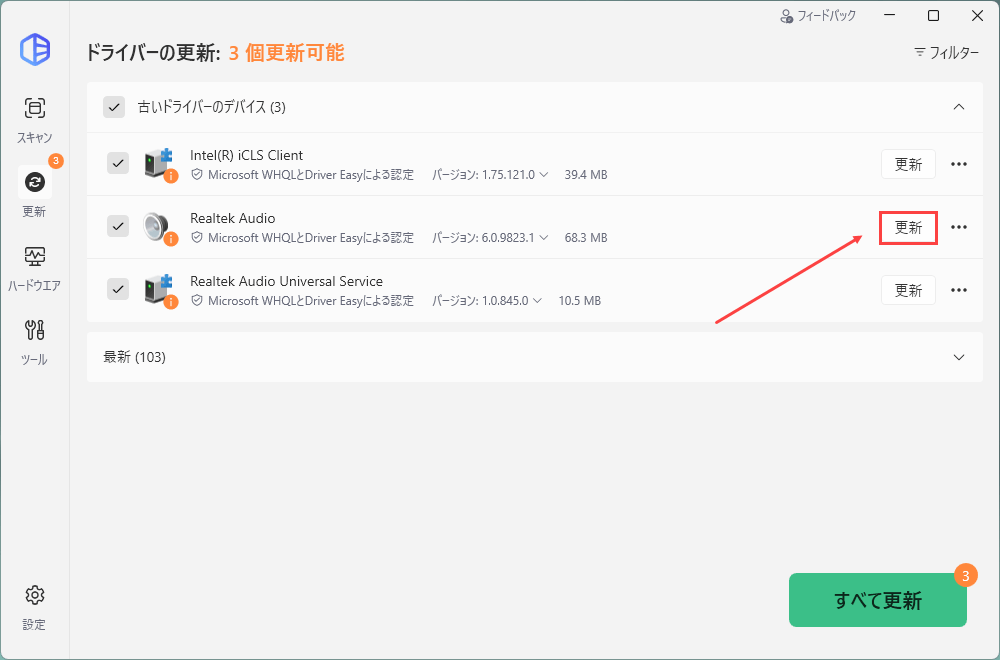Open the スキャン (Scan) sidebar page

point(34,120)
